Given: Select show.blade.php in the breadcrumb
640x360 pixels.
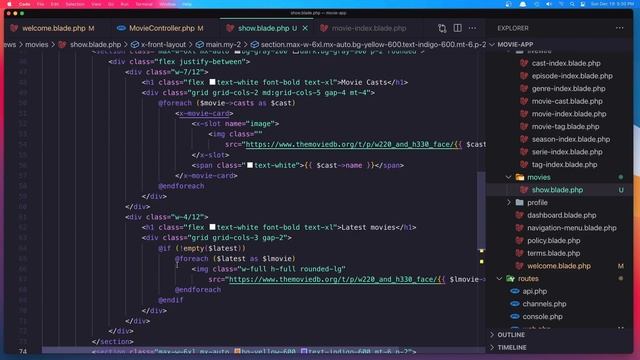Looking at the screenshot, I should click(x=95, y=44).
